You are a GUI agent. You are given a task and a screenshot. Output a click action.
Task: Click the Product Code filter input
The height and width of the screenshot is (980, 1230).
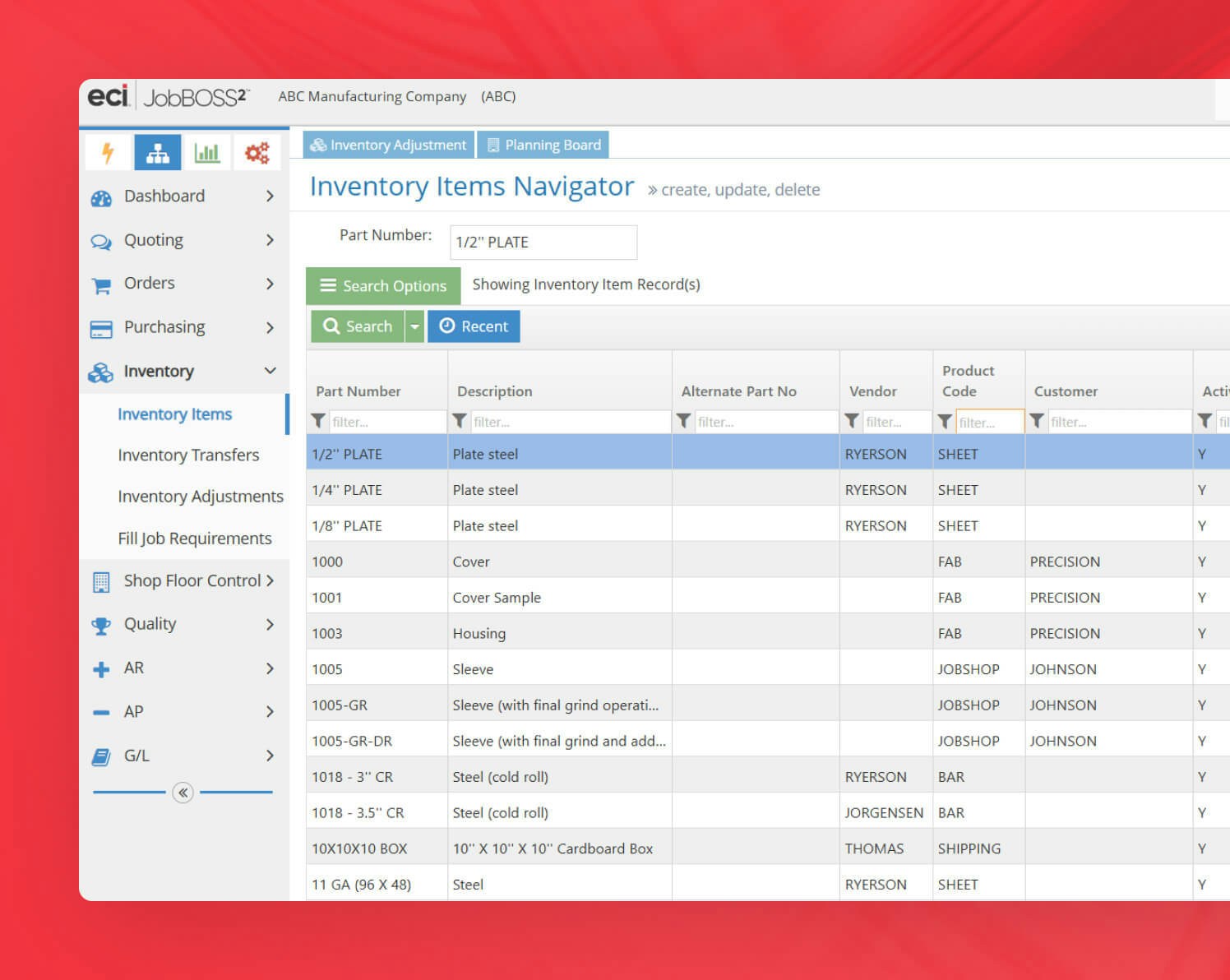click(989, 422)
